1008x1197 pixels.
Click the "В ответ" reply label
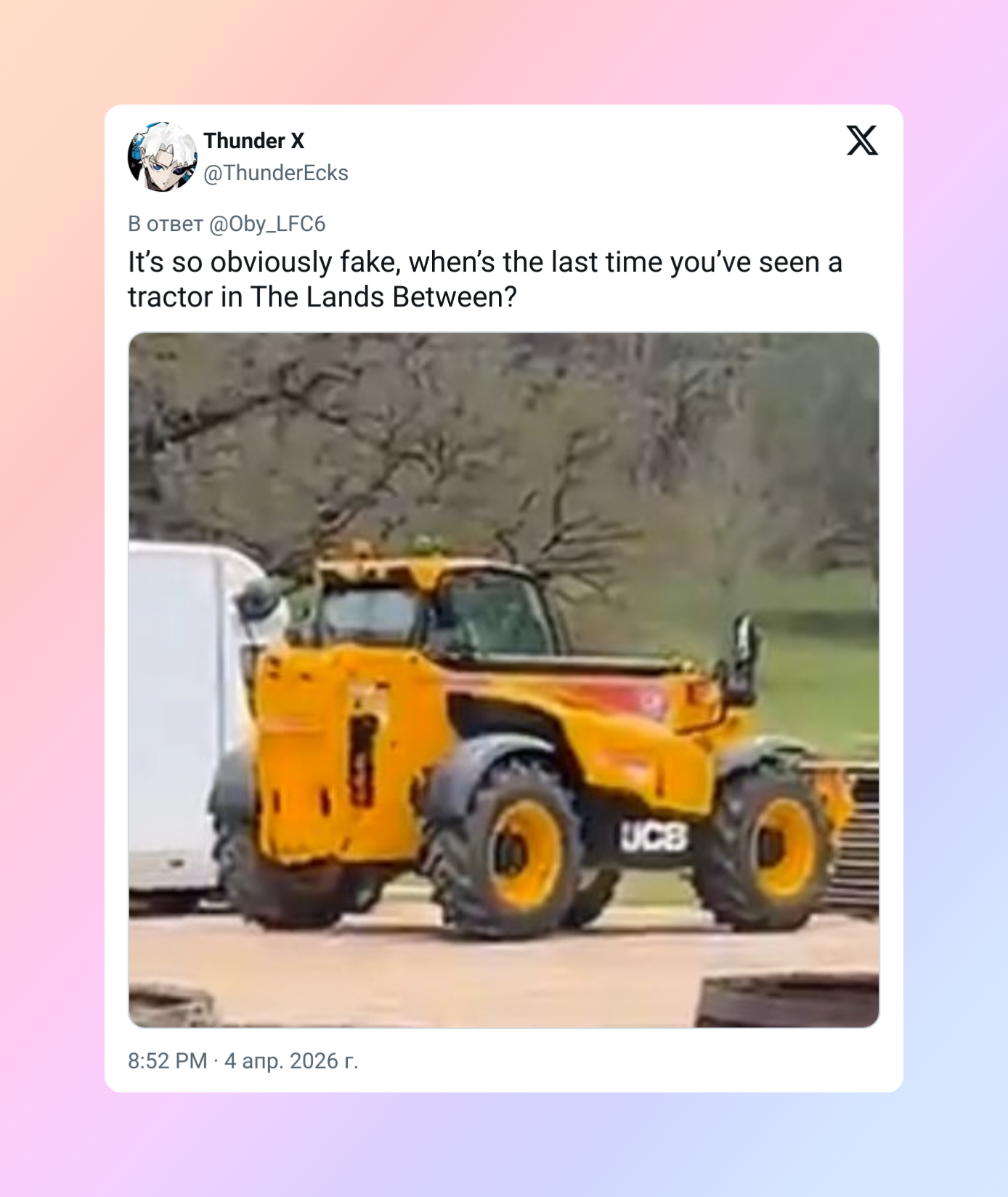click(166, 224)
